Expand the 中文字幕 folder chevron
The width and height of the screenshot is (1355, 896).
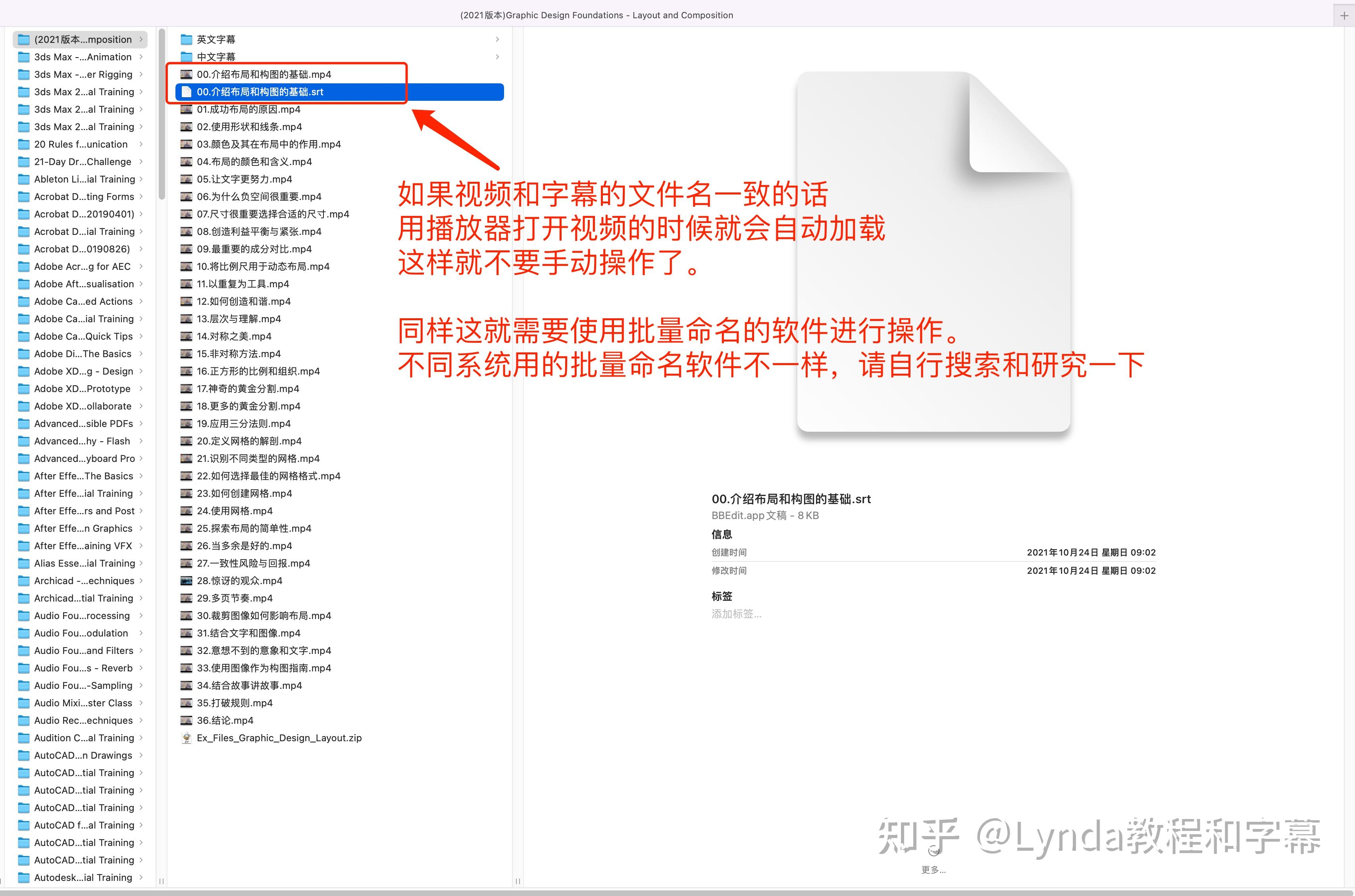(497, 57)
